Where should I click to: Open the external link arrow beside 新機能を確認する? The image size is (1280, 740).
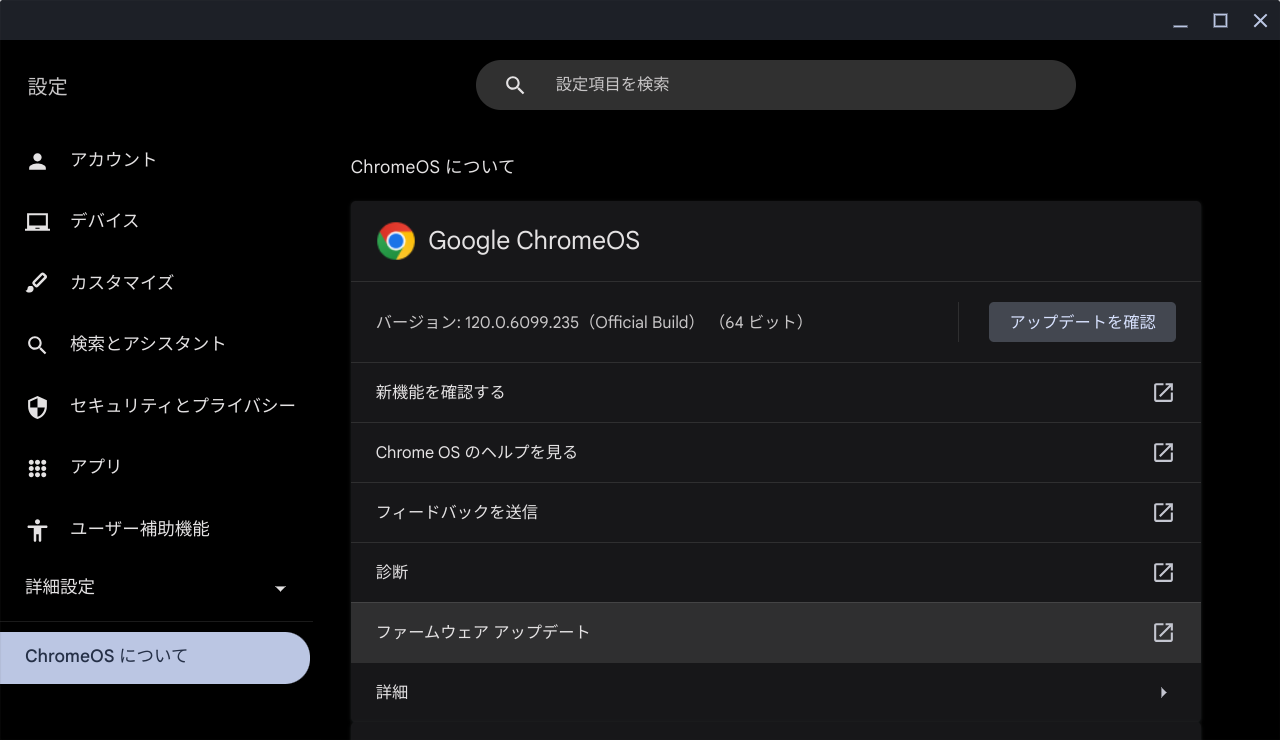1163,392
